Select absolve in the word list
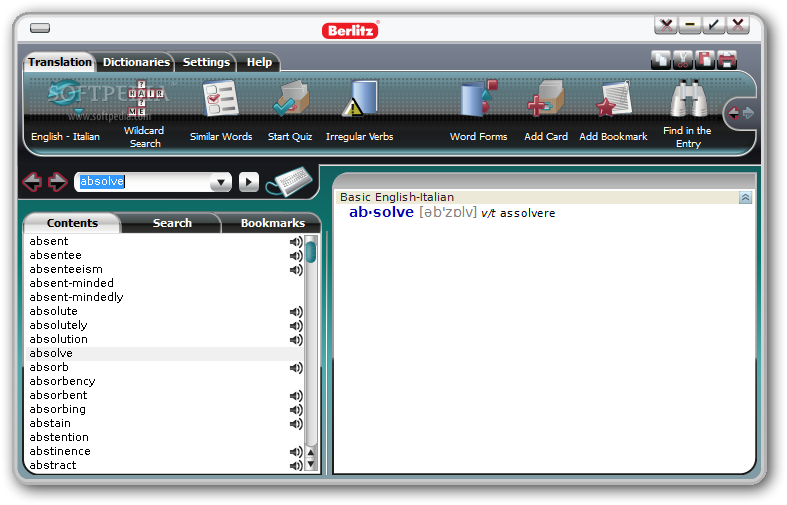Screen dimensions: 787x505 click(164, 353)
